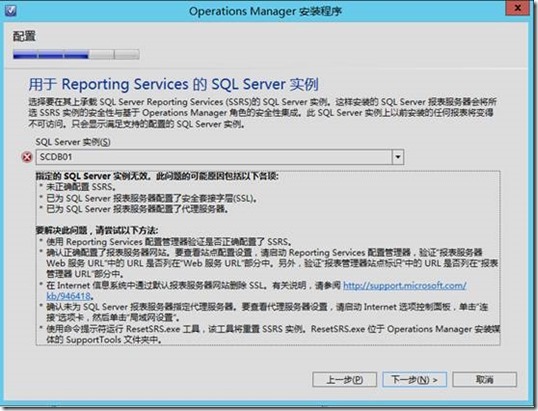Click the red error icon beside SCDB01

pos(27,157)
